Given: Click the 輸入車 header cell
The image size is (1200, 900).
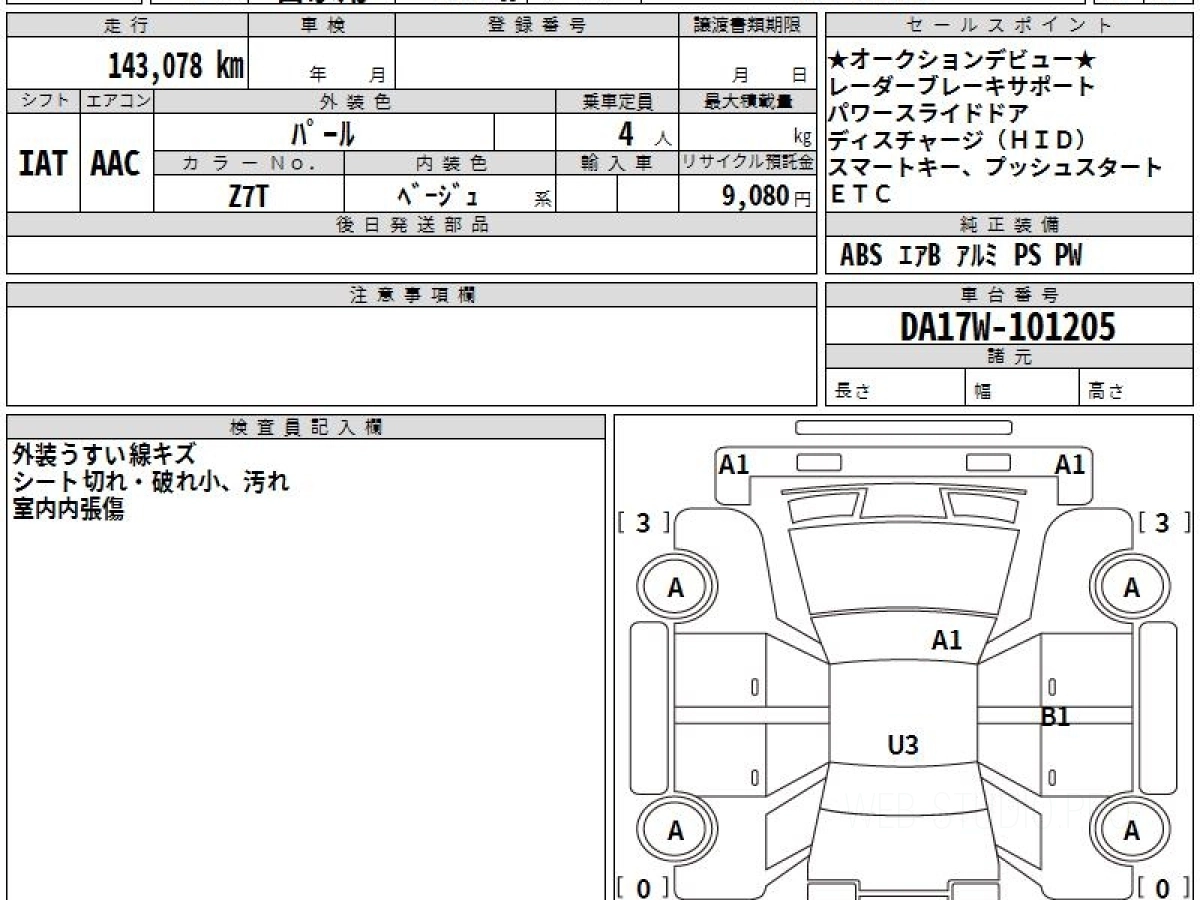Looking at the screenshot, I should 617,163.
